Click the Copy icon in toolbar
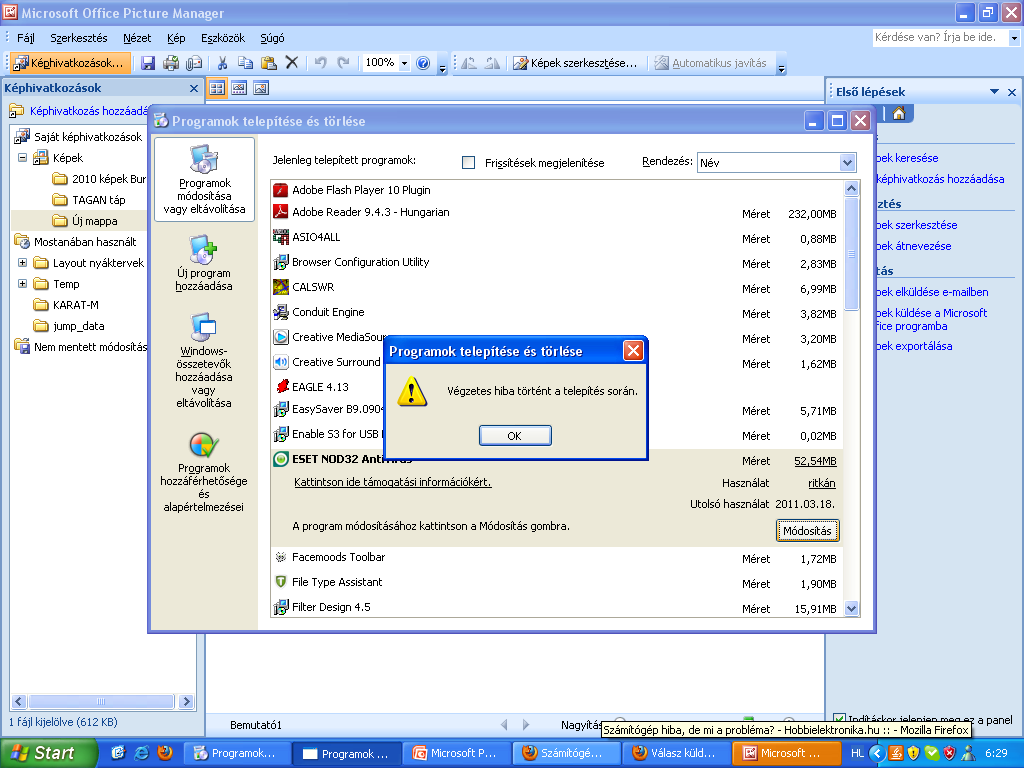The image size is (1024, 768). click(x=246, y=63)
